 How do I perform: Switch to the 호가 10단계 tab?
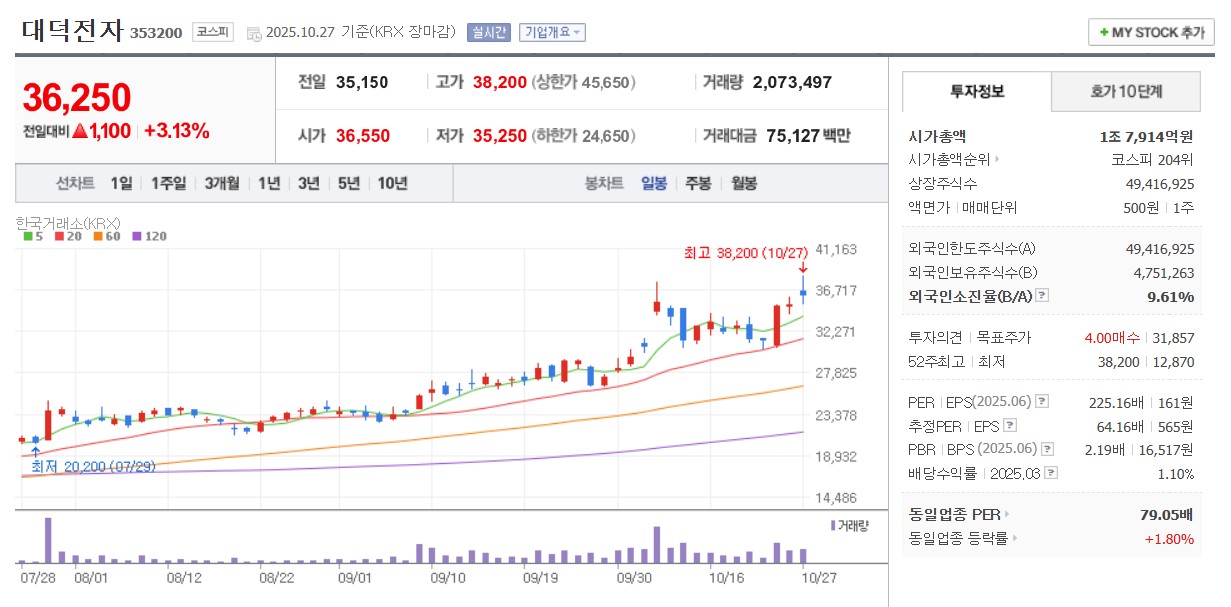pyautogui.click(x=1125, y=91)
